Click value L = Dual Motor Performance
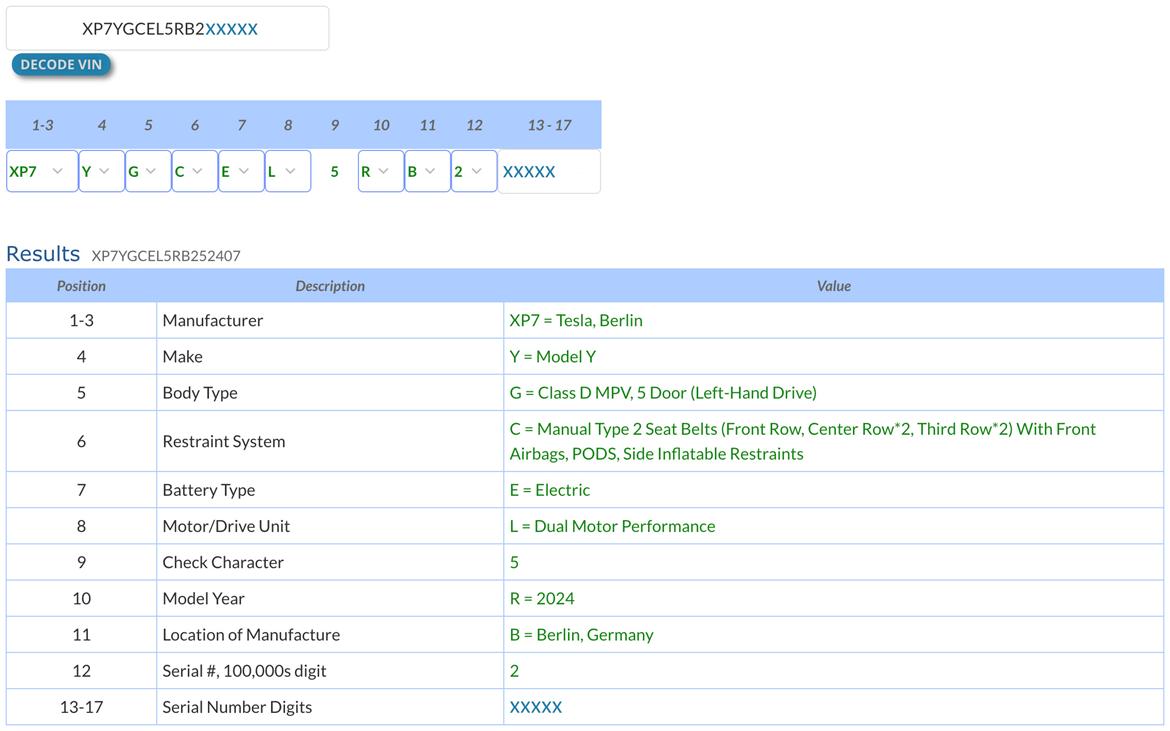Image resolution: width=1170 pixels, height=731 pixels. point(613,526)
